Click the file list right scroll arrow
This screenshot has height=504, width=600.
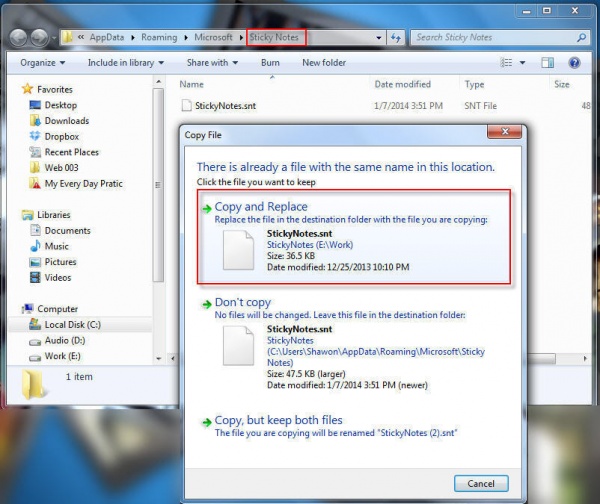[x=585, y=359]
